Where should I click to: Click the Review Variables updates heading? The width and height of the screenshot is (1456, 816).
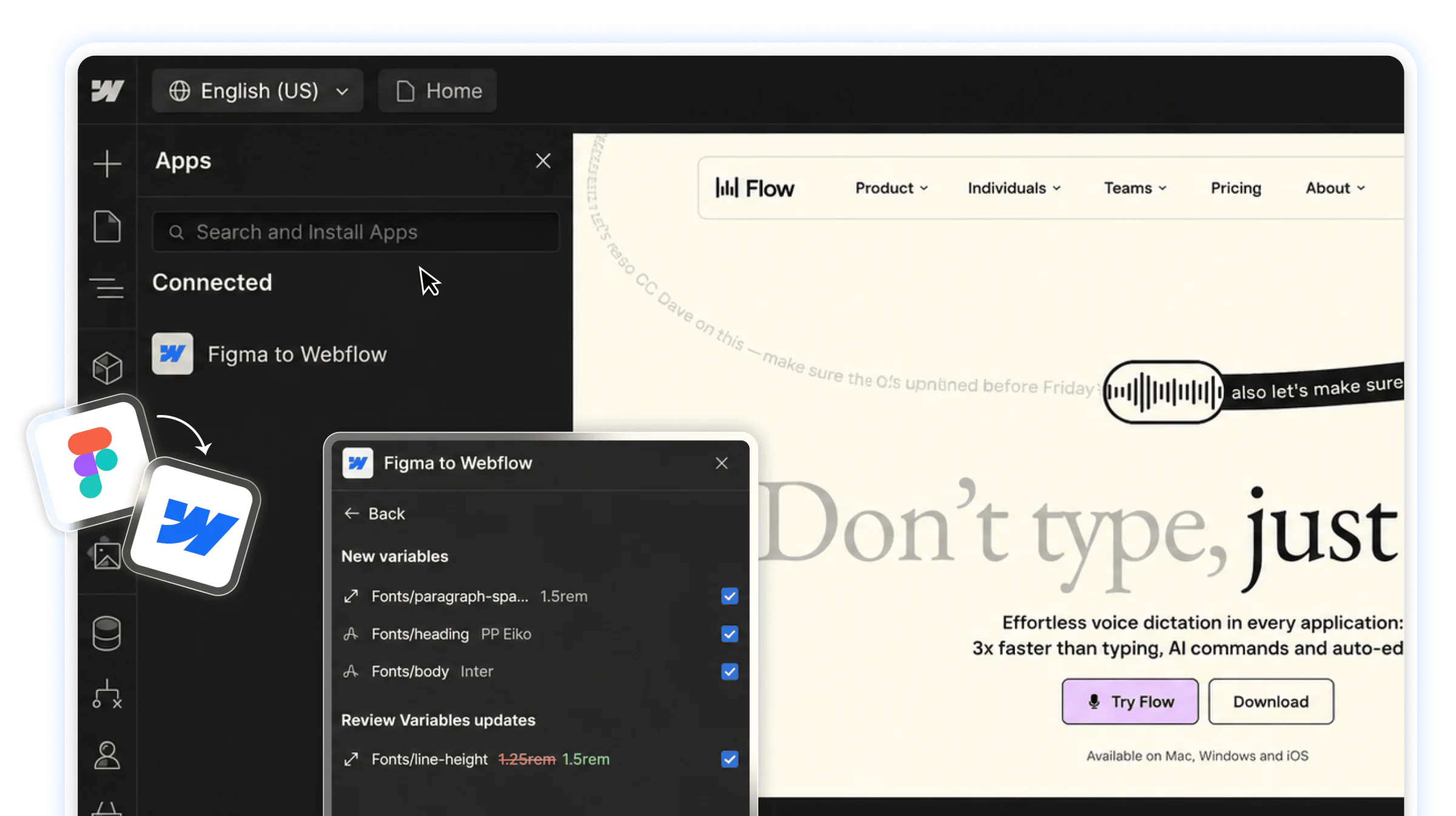pos(439,721)
